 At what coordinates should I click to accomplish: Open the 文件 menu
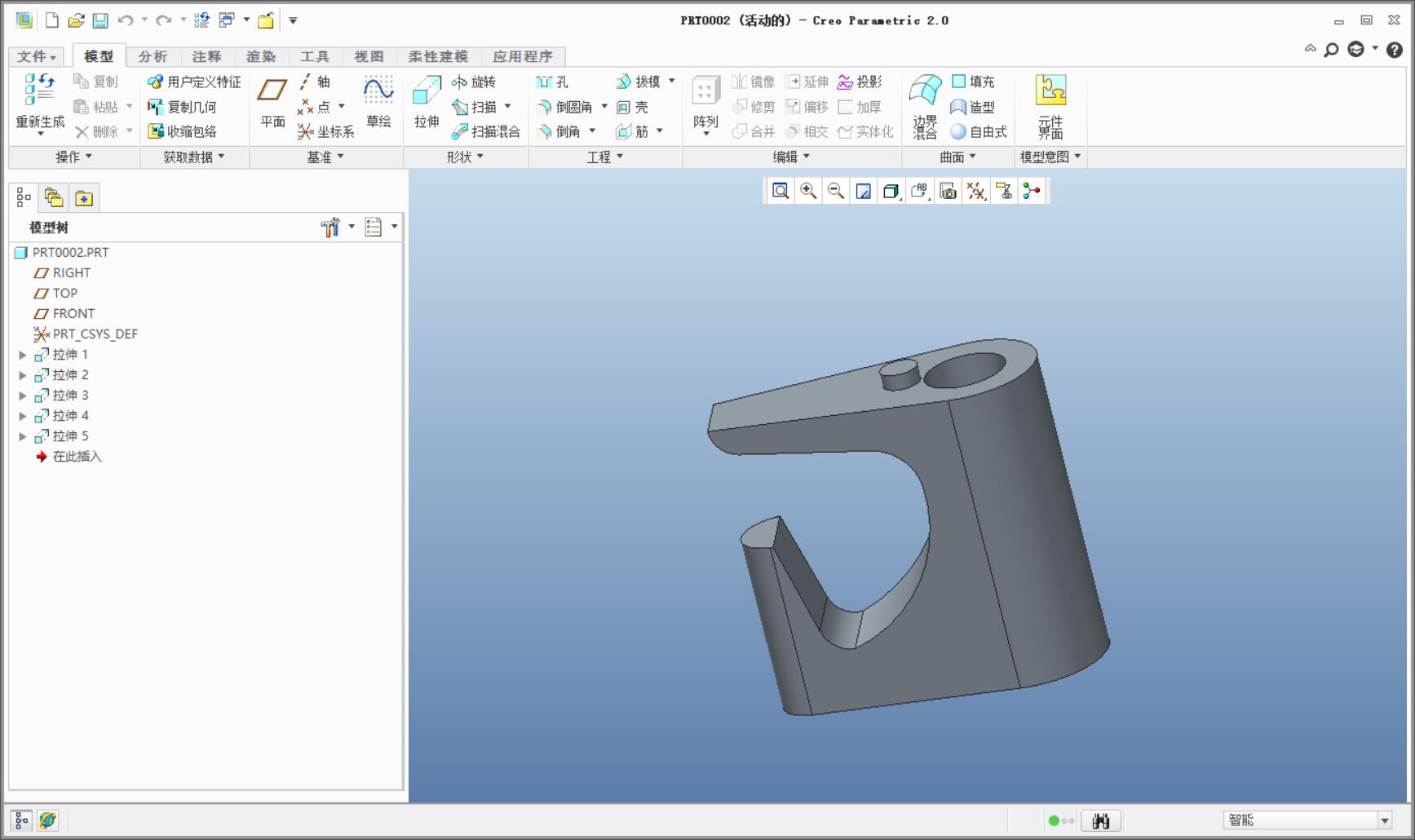(x=37, y=56)
